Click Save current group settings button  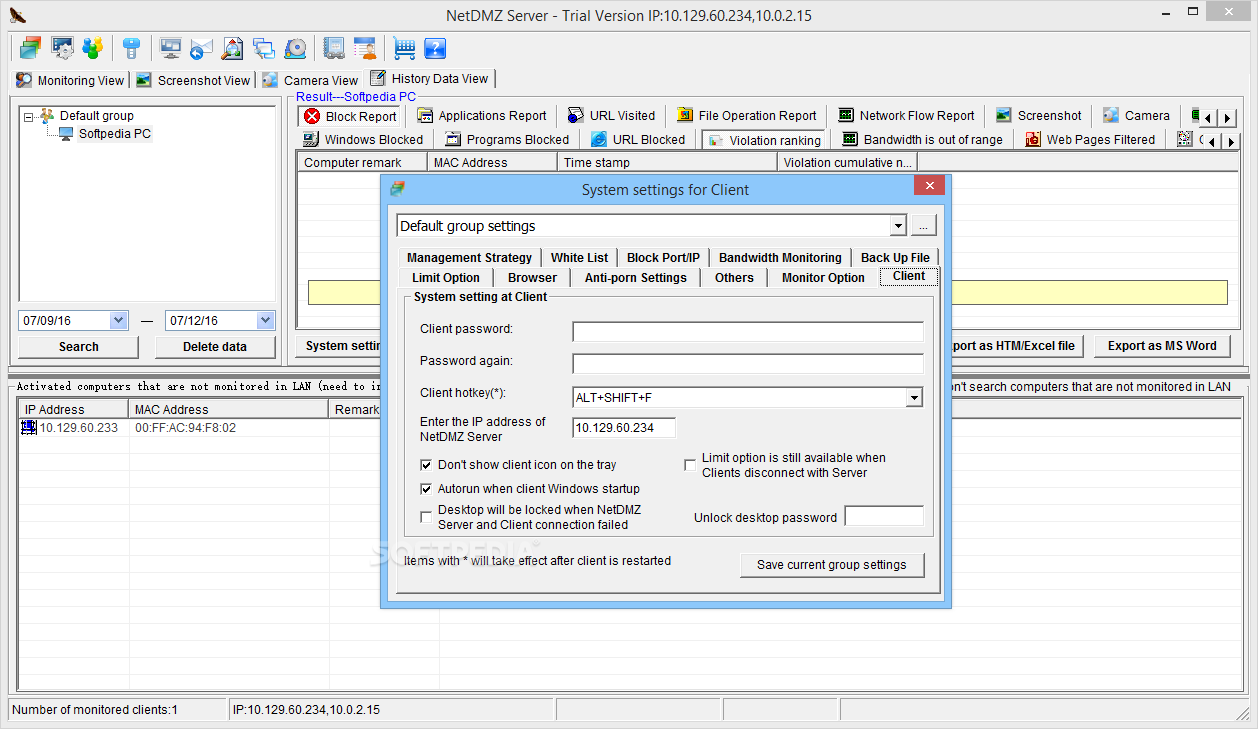point(832,565)
